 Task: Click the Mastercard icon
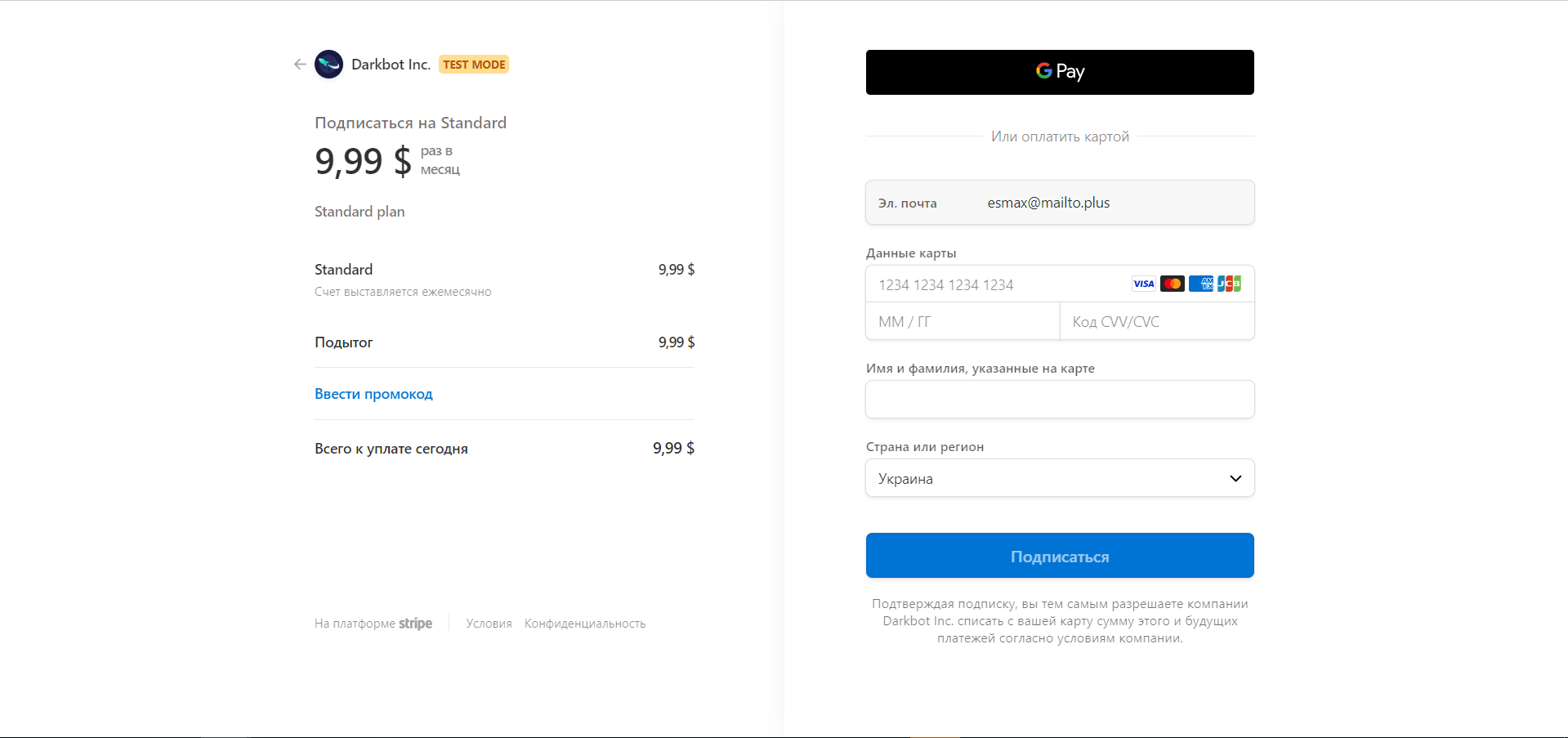click(1172, 284)
